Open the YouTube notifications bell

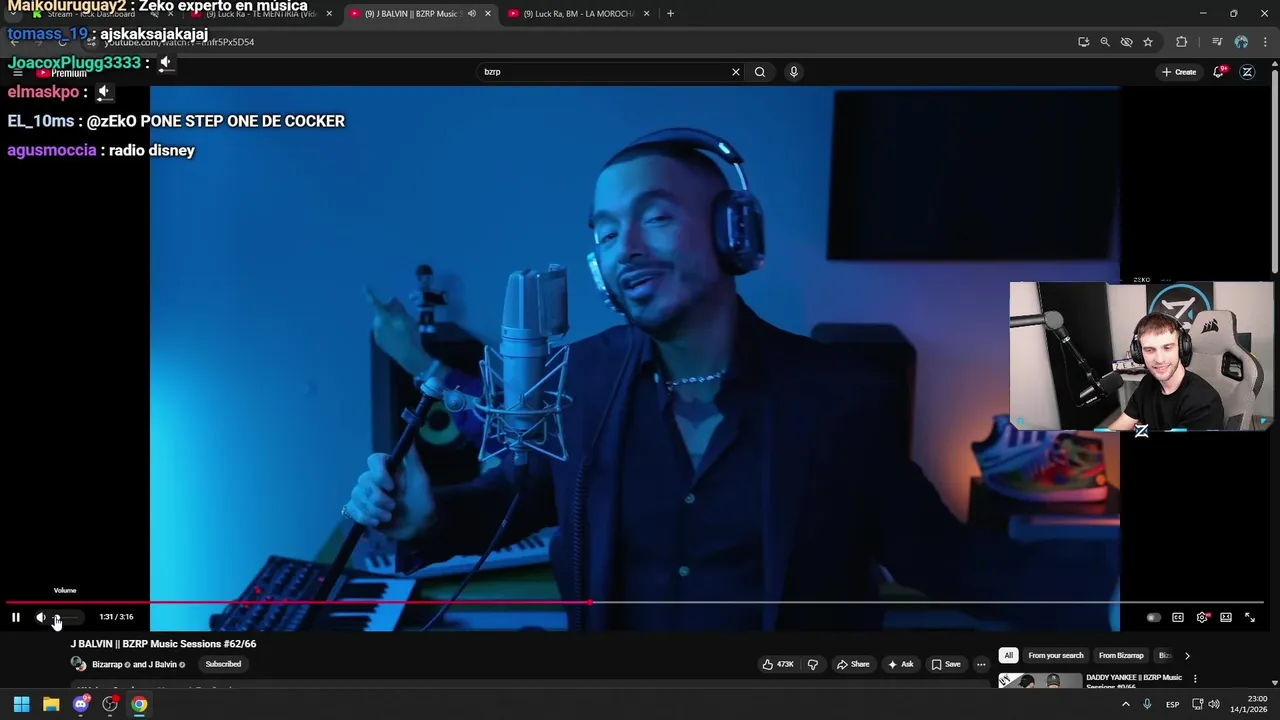(x=1218, y=72)
